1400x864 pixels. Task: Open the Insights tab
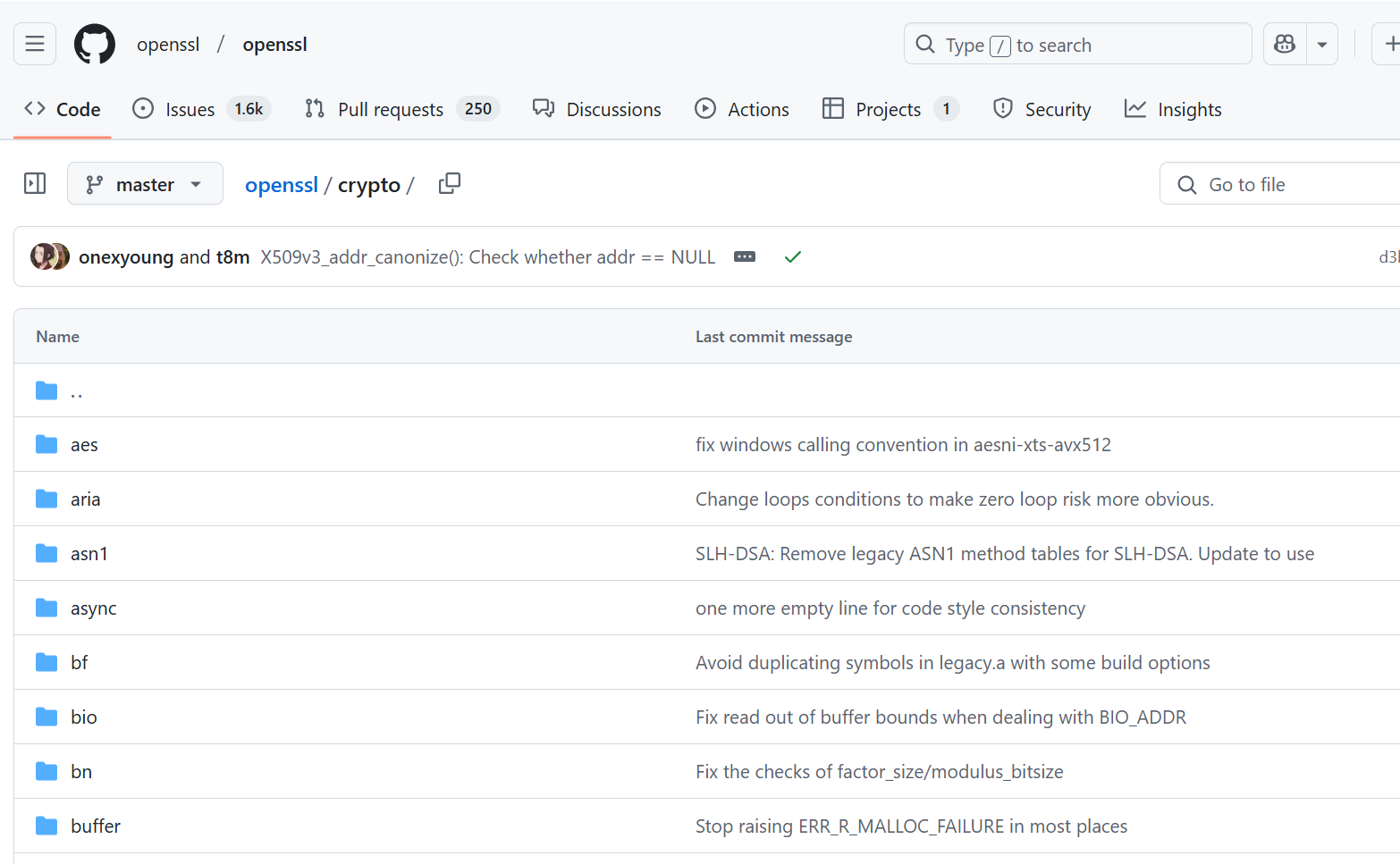pyautogui.click(x=1173, y=109)
